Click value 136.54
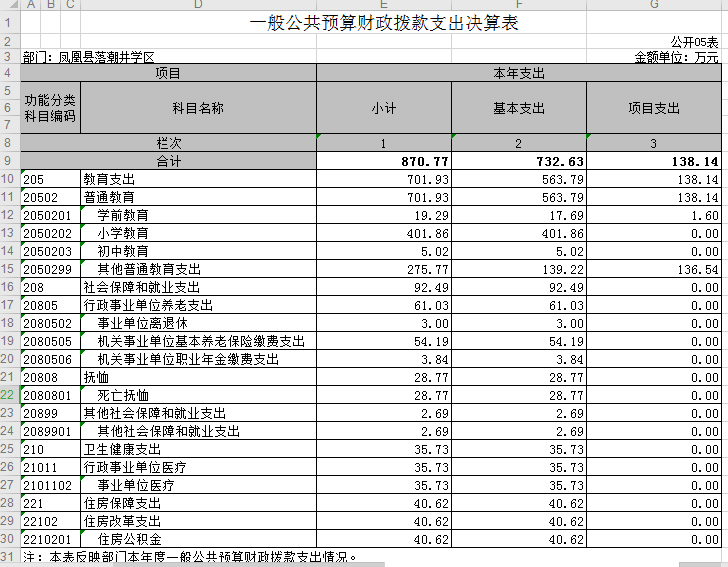Viewport: 728px width, 567px height. 654,269
